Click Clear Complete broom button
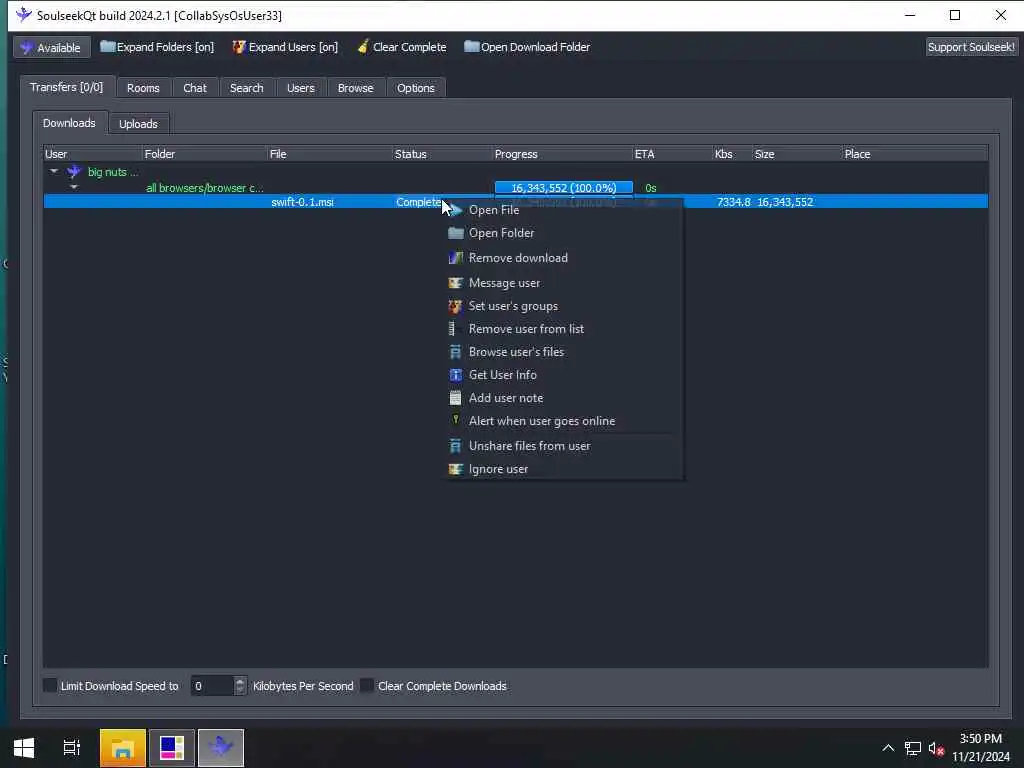This screenshot has height=768, width=1024. [x=402, y=47]
